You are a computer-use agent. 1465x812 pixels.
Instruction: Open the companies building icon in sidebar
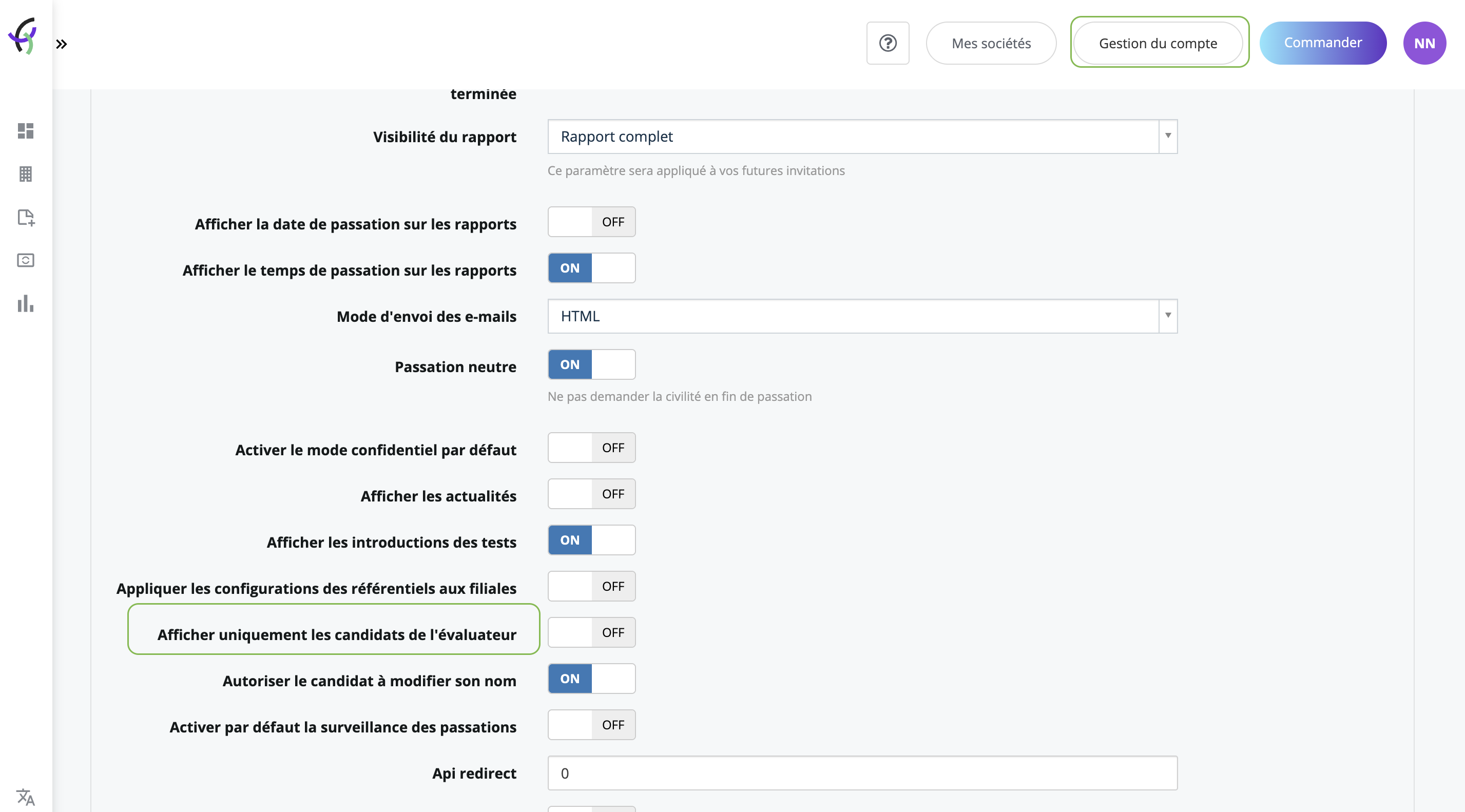[26, 174]
